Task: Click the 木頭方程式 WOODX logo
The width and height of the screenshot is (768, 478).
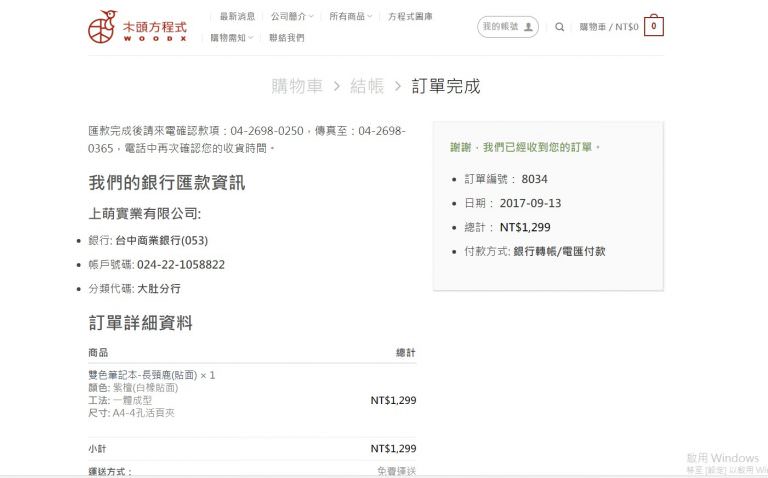Action: pos(137,27)
